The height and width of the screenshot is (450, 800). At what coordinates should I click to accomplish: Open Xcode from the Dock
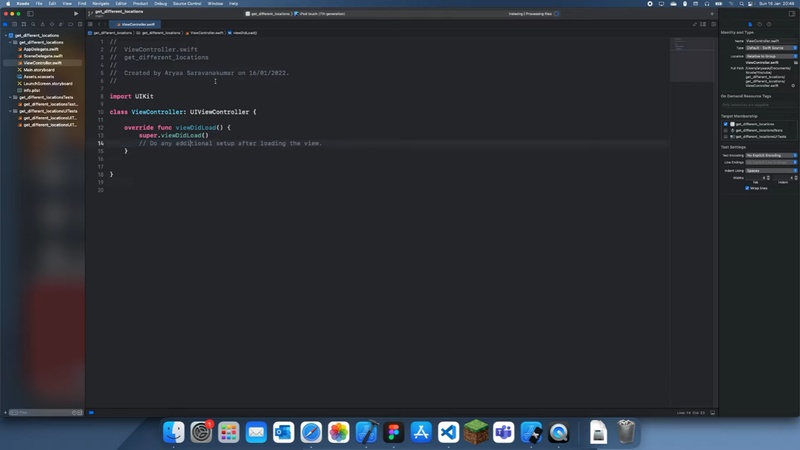point(366,432)
